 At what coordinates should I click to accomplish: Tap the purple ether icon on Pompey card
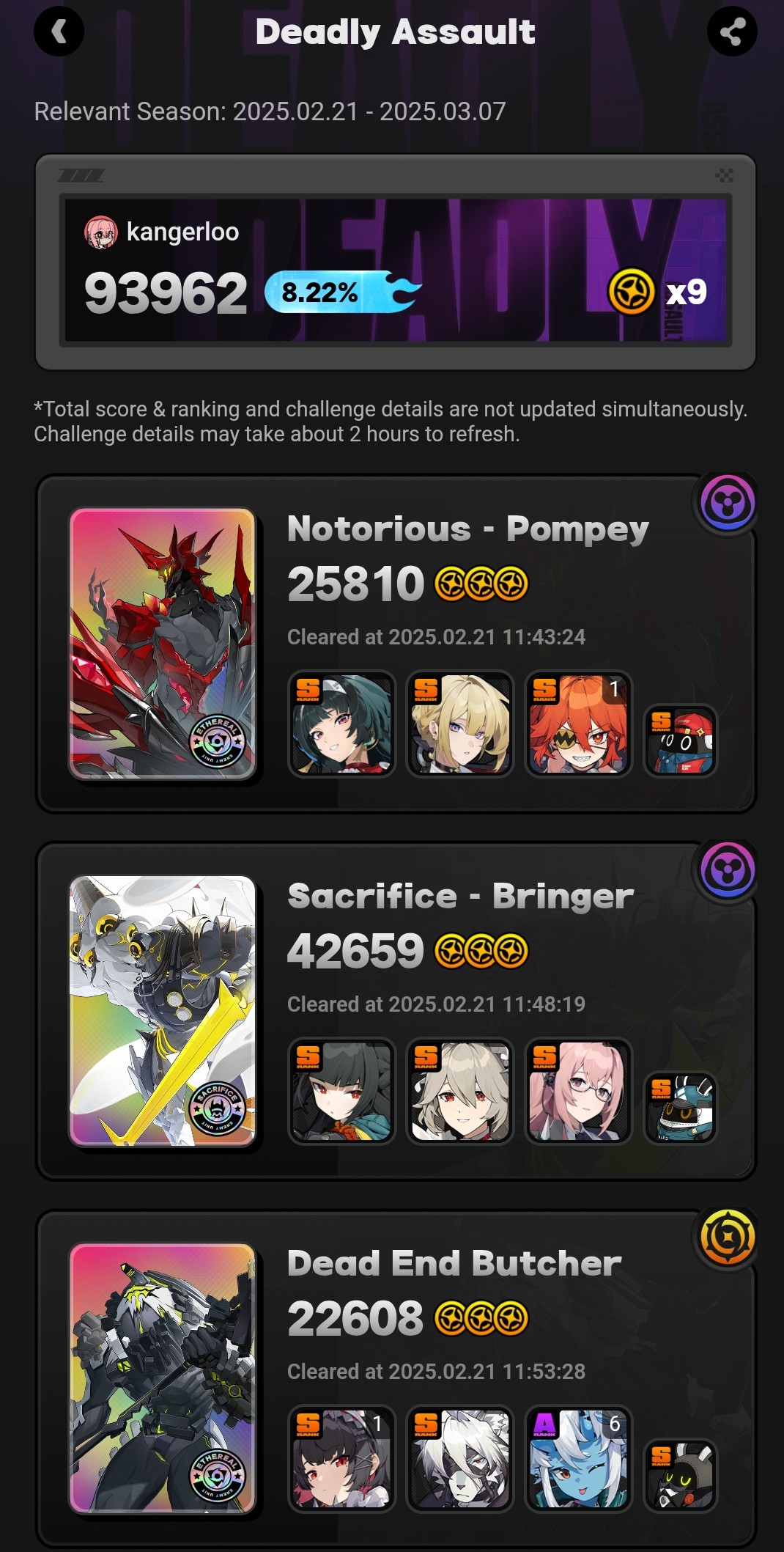pos(728,504)
